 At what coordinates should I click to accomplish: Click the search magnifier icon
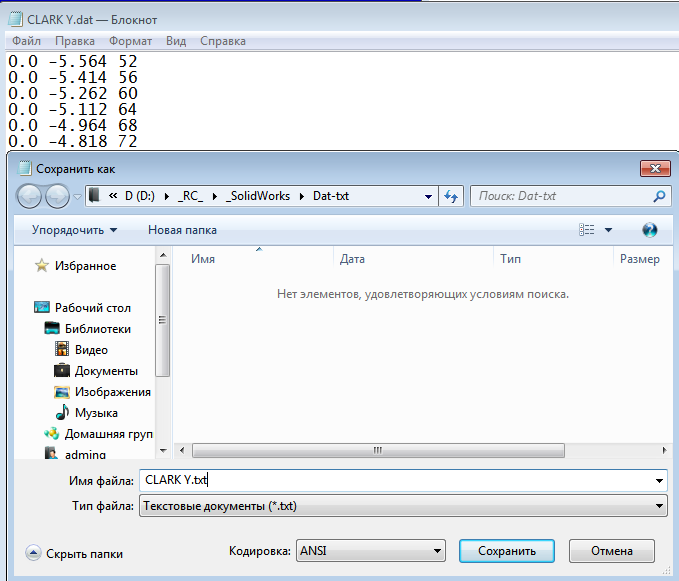[659, 197]
